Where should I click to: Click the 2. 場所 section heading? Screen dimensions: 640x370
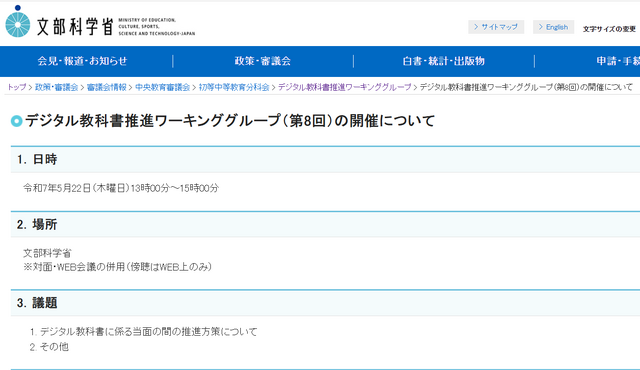click(x=37, y=225)
